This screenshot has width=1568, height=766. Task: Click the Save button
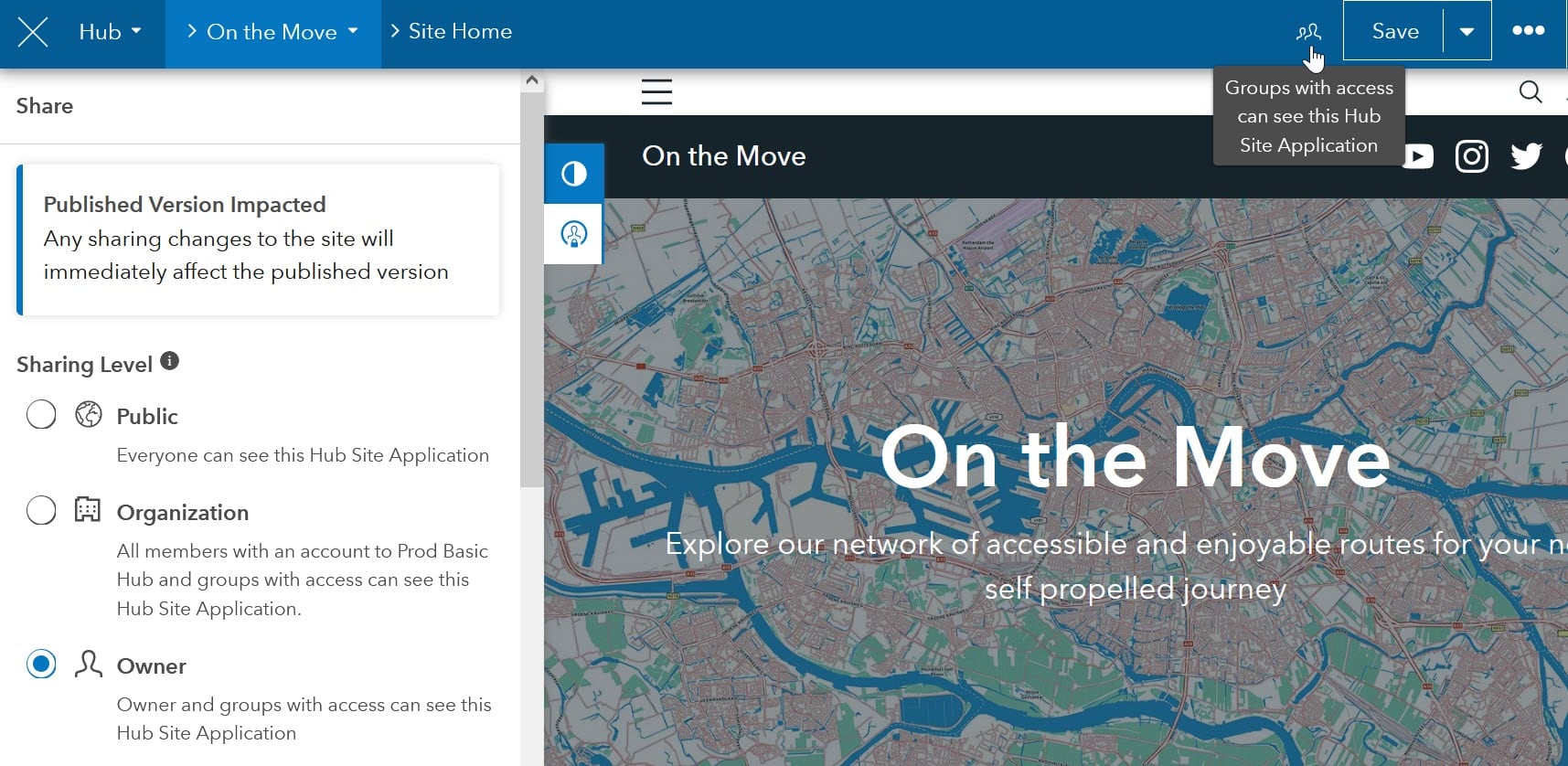point(1395,31)
